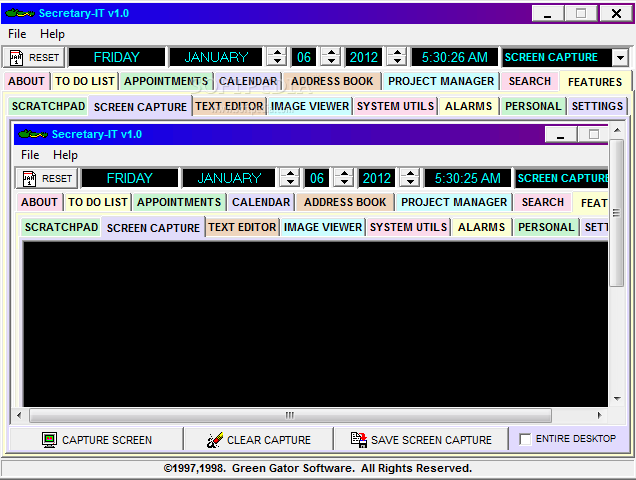Open the TEXT EDITOR sub-tab

point(229,106)
